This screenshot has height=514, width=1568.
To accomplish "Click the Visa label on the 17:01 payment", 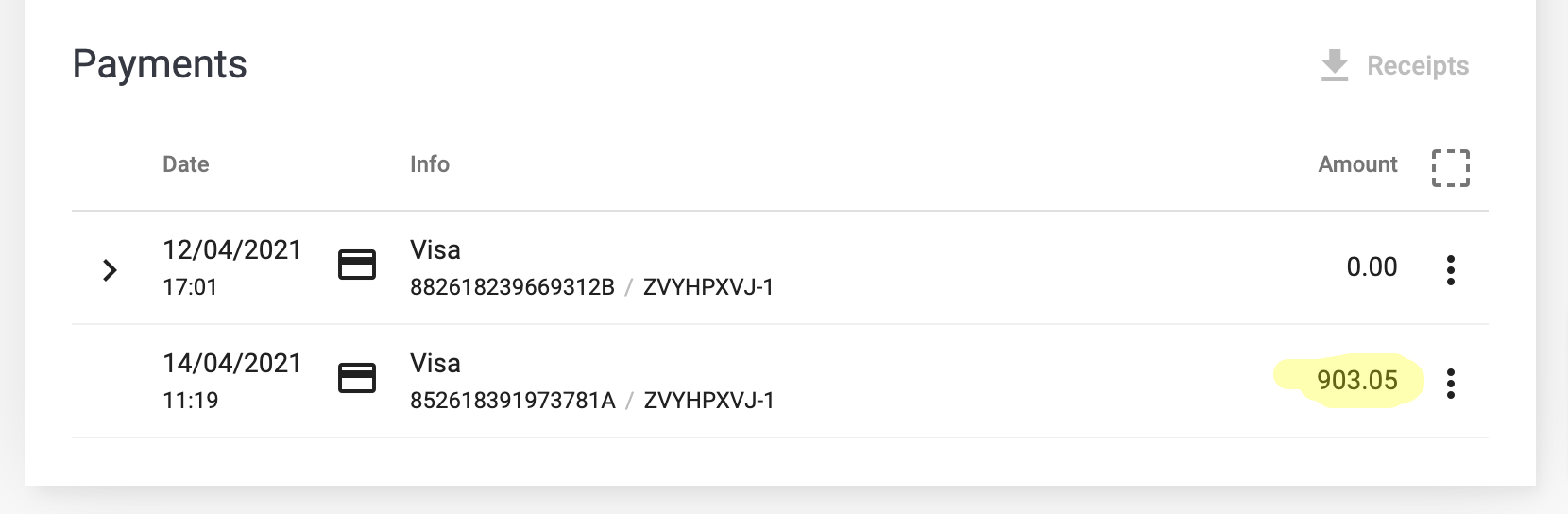I will pos(435,249).
